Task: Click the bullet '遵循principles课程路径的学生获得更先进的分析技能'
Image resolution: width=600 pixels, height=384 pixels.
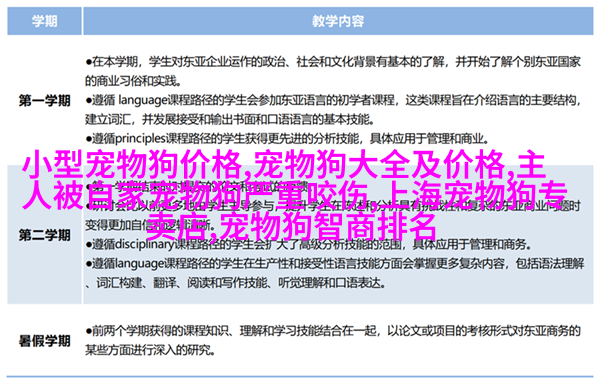Action: point(287,138)
